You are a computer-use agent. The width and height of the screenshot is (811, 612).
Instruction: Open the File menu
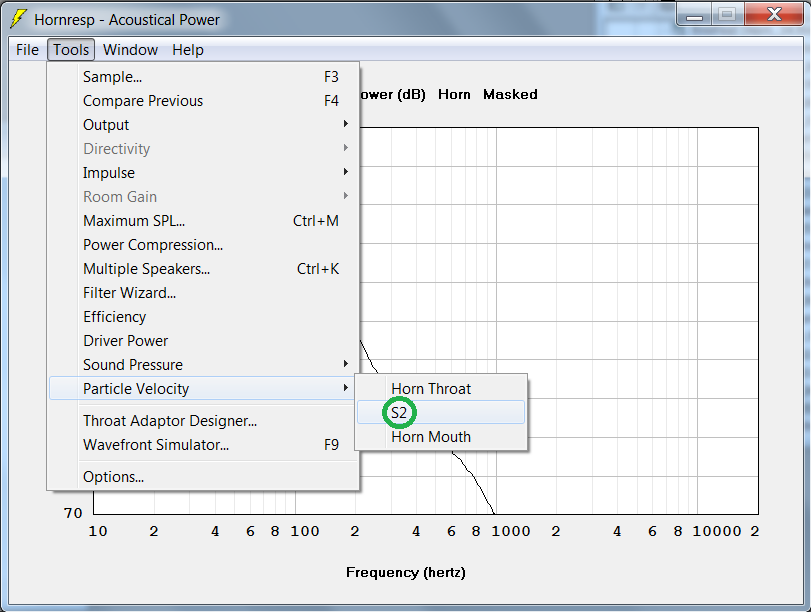click(27, 50)
